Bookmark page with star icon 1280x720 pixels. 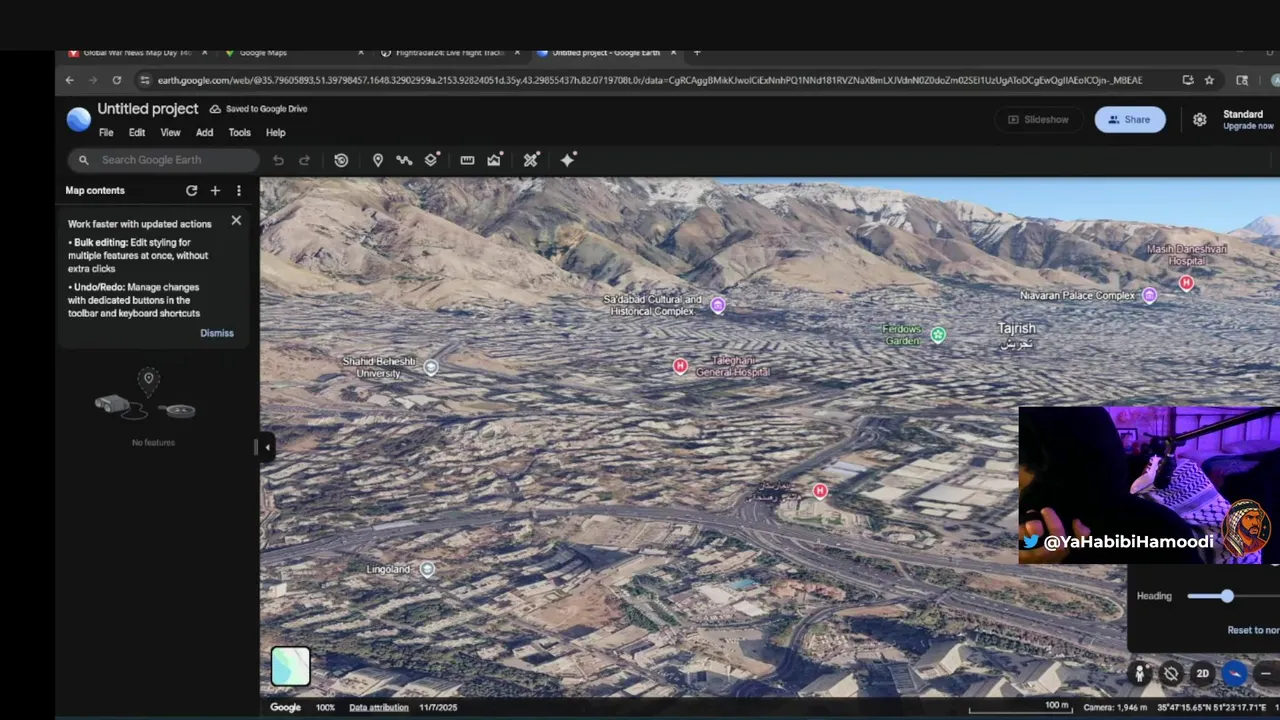1209,80
